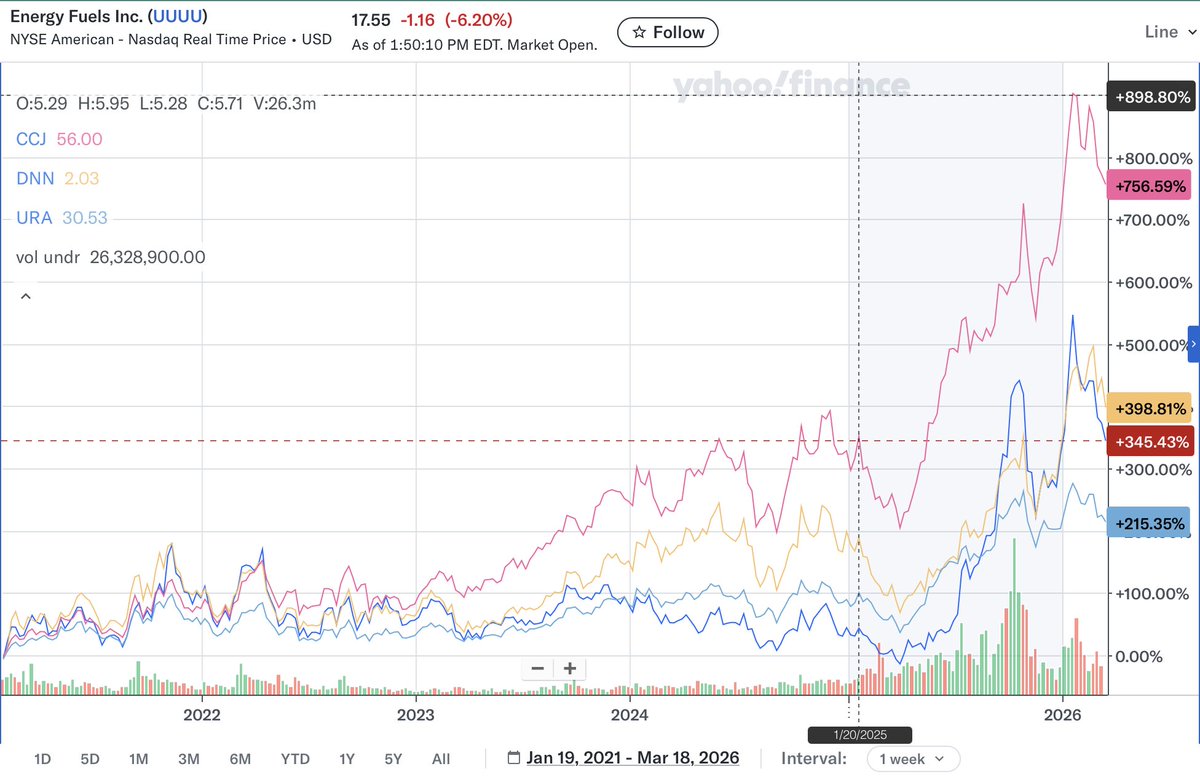Click the 17.55 current price
This screenshot has width=1200, height=777.
pos(373,18)
